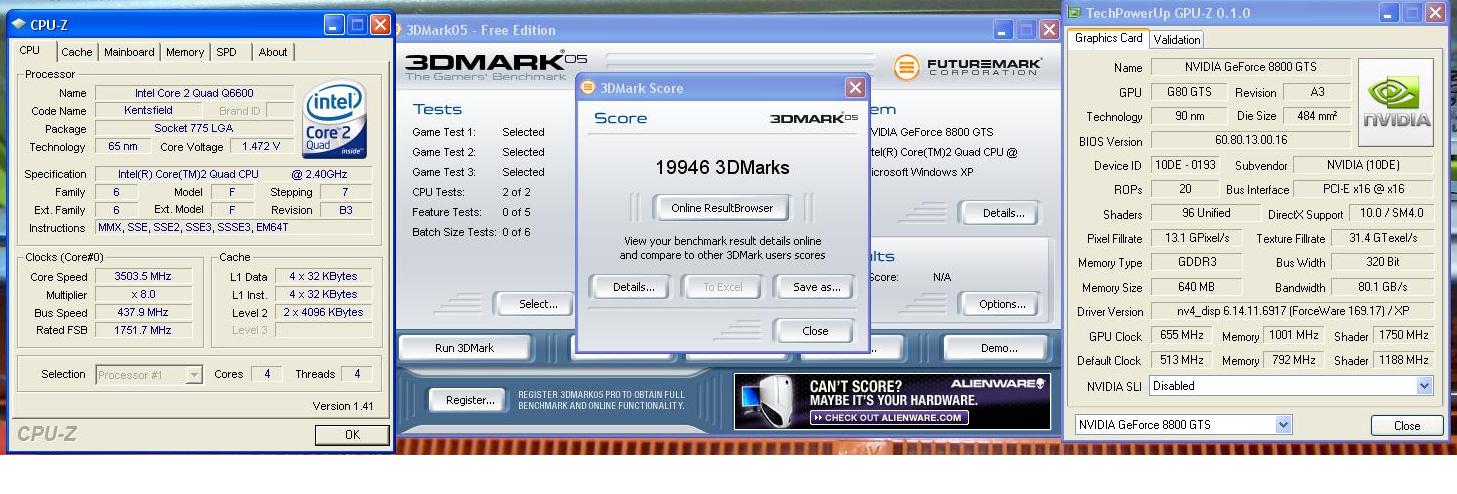Image resolution: width=1457 pixels, height=494 pixels.
Task: Click the processor name field Intel Core 2 Quad Q6600
Action: click(195, 93)
